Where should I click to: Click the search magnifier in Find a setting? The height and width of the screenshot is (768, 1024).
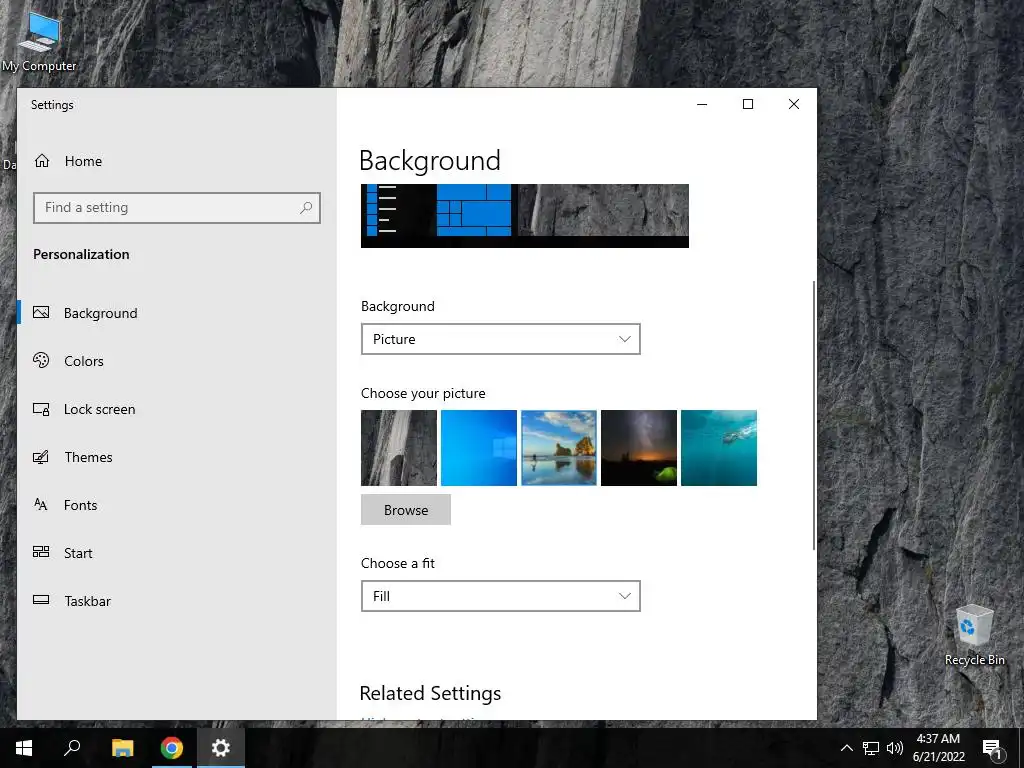point(306,208)
